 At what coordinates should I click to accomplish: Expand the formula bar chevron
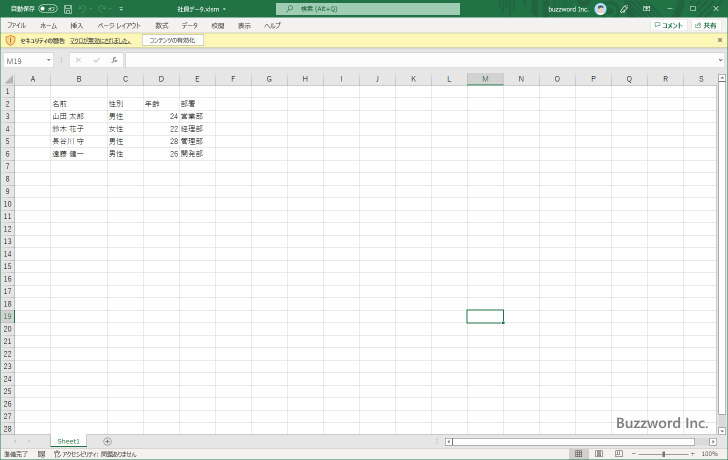(x=721, y=60)
